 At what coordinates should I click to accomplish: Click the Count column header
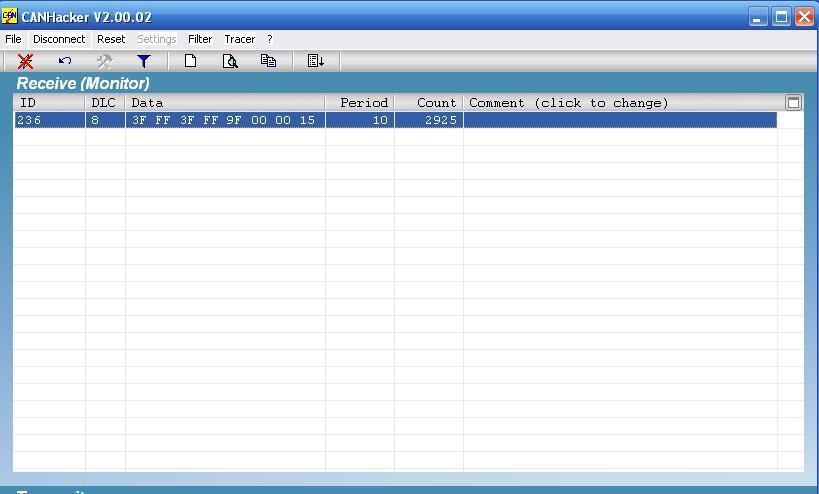click(x=429, y=103)
